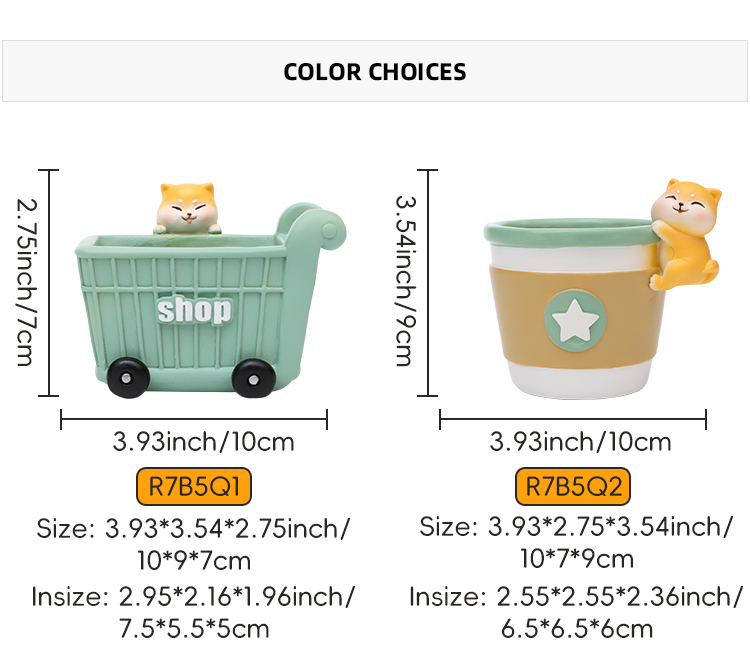Viewport: 750px width, 658px height.
Task: Click the Insize 2.55*2.55*2.36inch text
Action: tap(576, 613)
